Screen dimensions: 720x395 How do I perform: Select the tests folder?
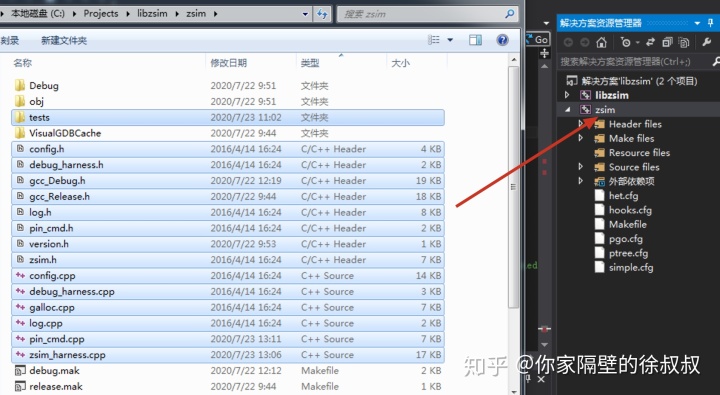coord(228,117)
